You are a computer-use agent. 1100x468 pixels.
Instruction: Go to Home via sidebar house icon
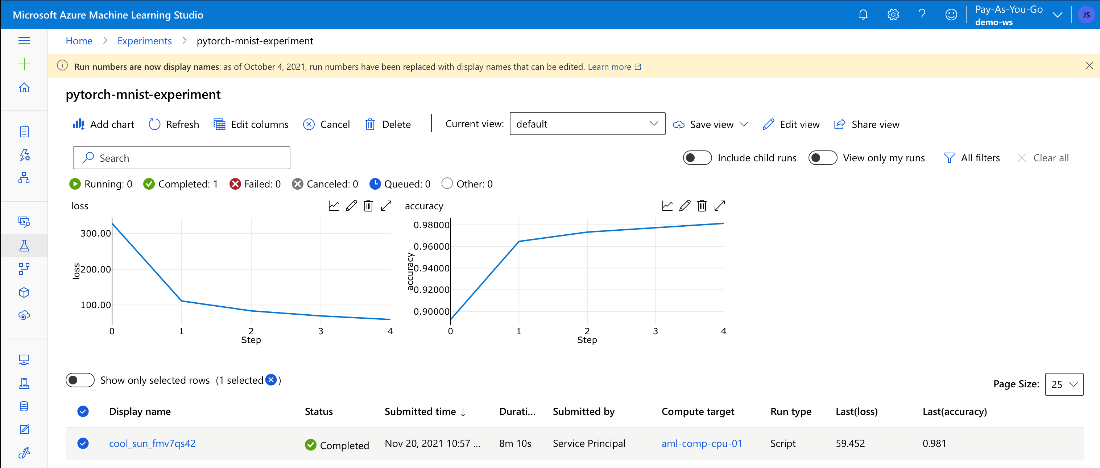tap(24, 88)
